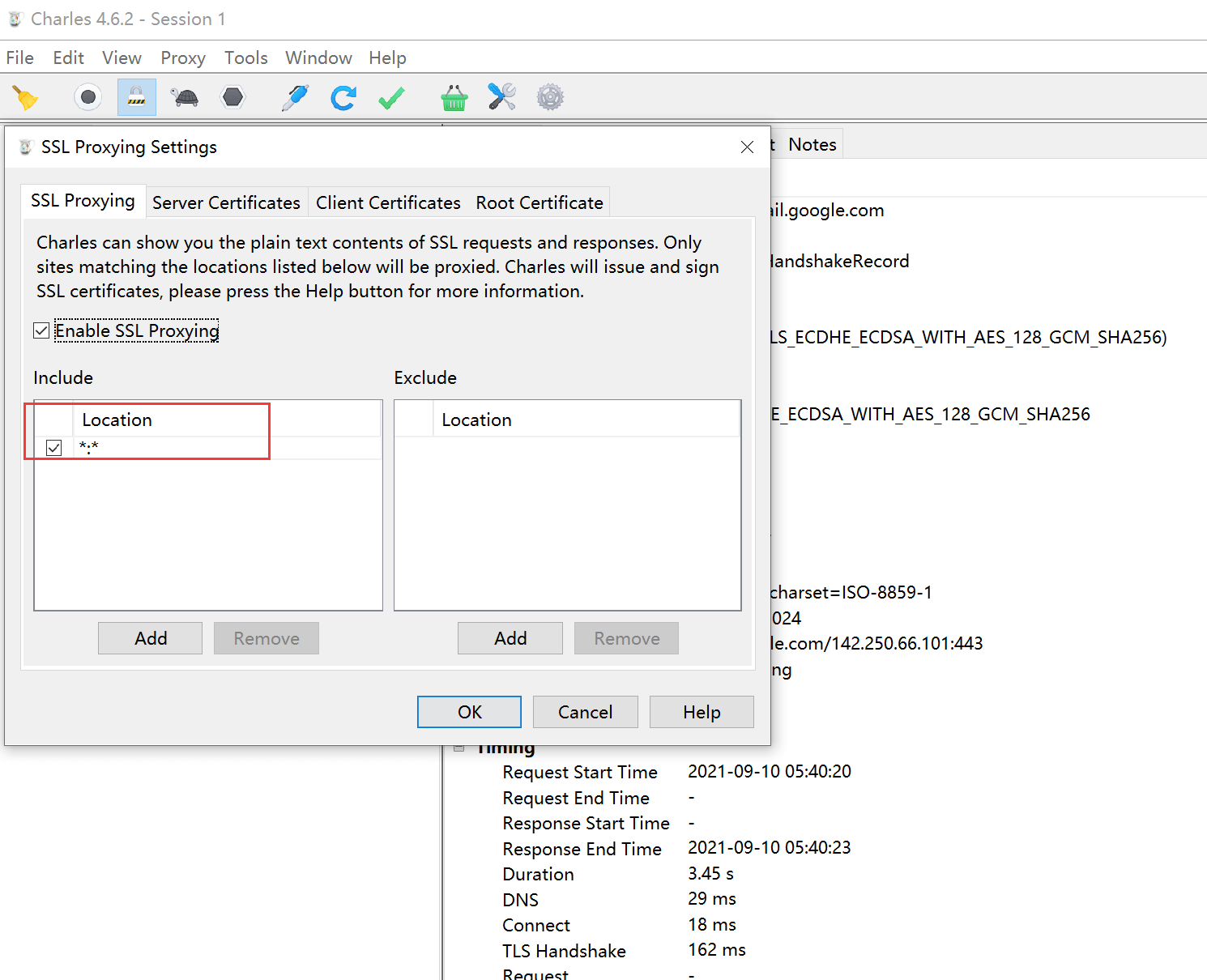Select the Request Start Time row

[676, 772]
